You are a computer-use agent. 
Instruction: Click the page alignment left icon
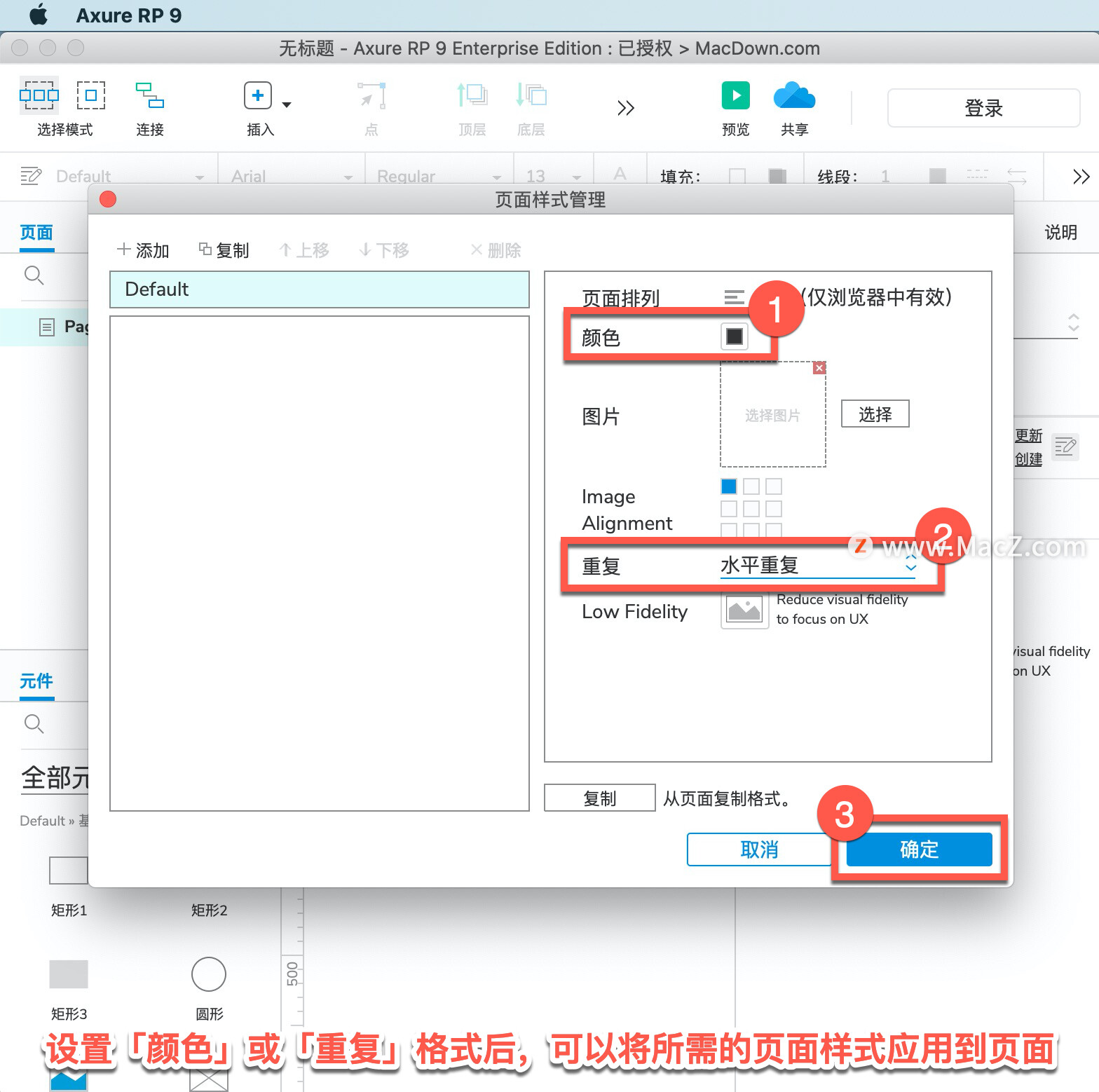pos(734,298)
